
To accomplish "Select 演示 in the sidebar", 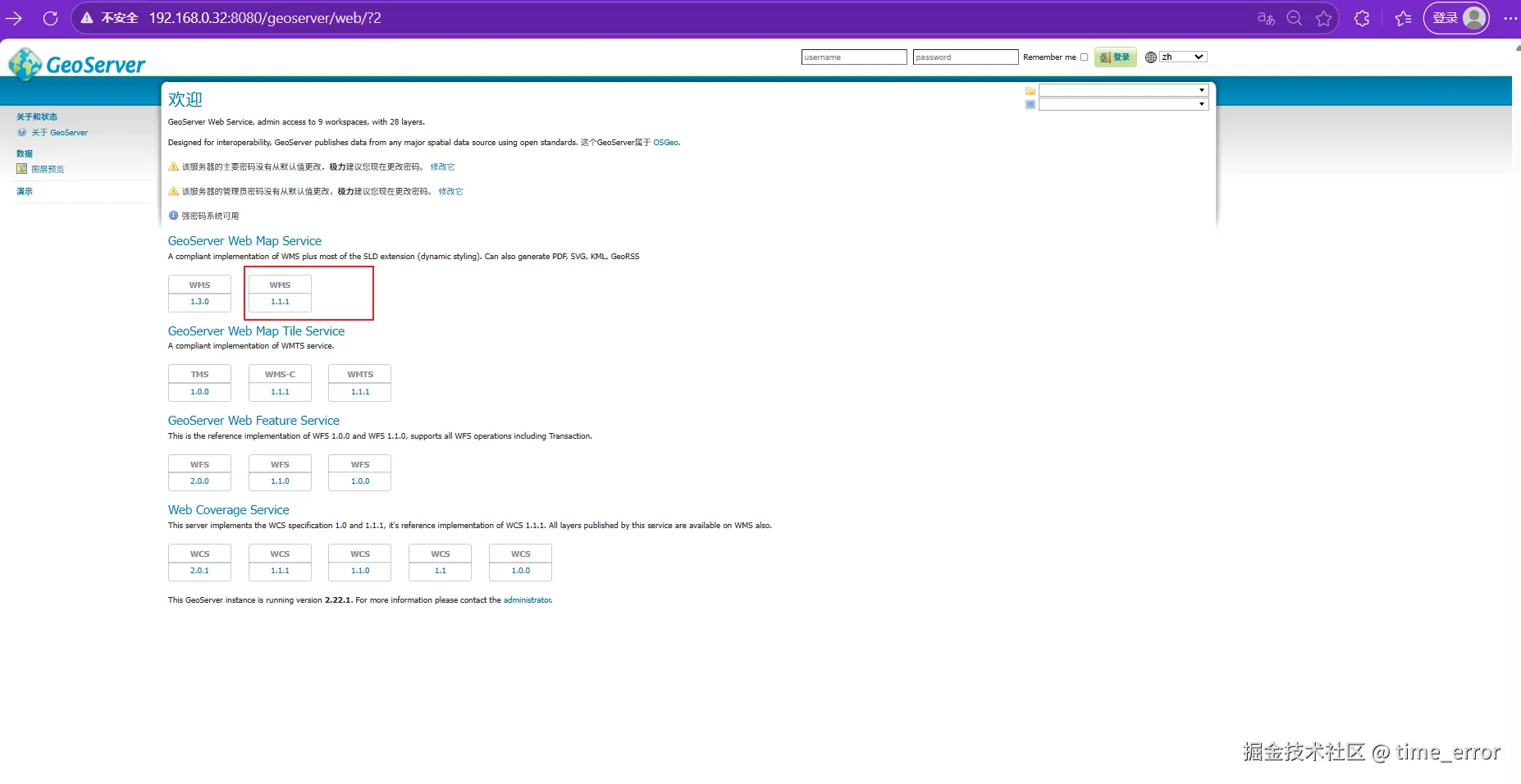I will pyautogui.click(x=25, y=191).
